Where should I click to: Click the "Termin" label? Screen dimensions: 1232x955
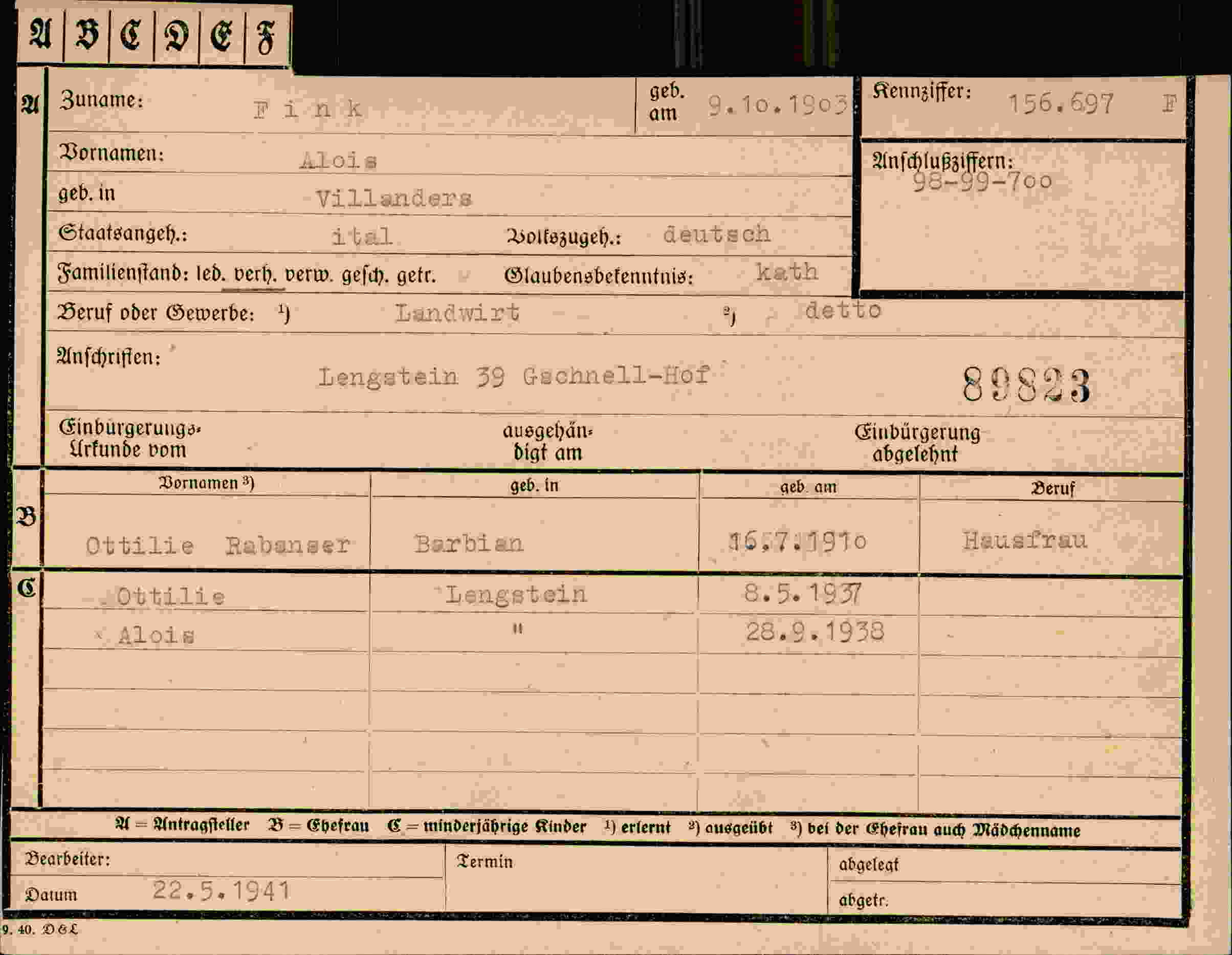pos(485,862)
